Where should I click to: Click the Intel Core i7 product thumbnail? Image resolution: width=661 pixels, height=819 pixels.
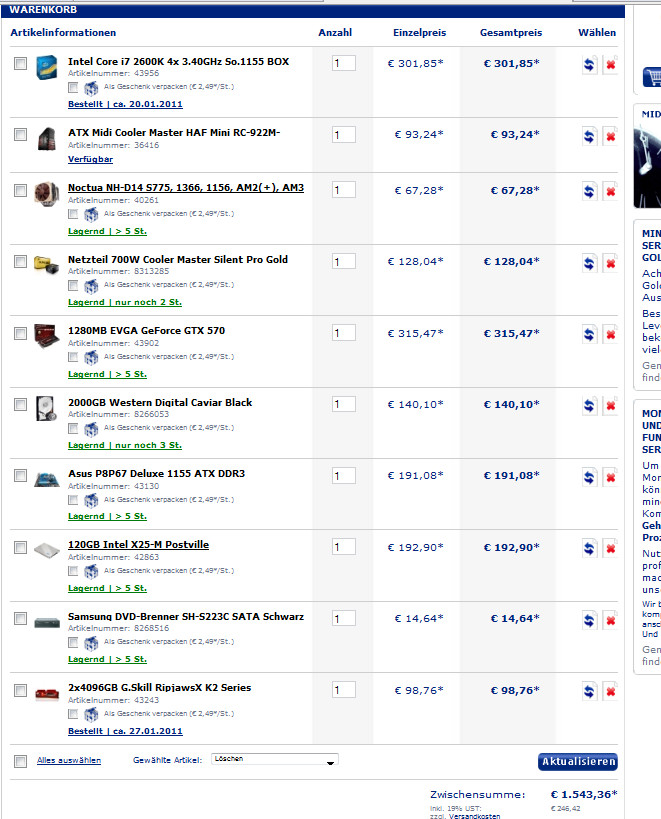46,67
